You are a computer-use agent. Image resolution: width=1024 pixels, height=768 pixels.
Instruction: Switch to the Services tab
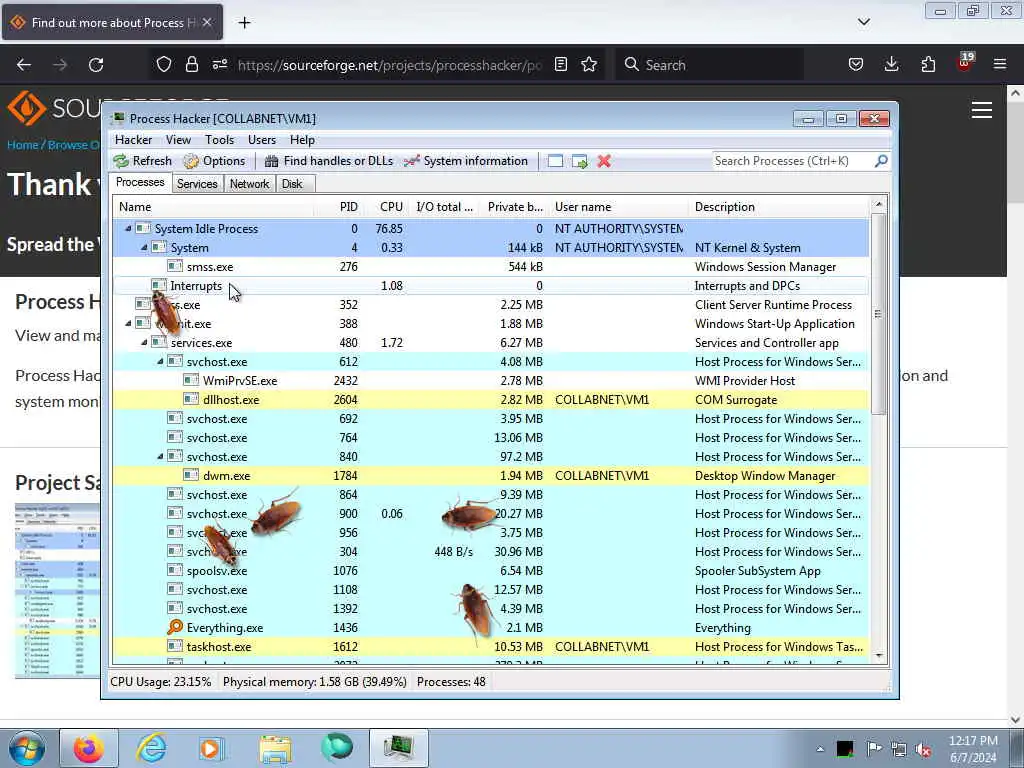coord(197,184)
